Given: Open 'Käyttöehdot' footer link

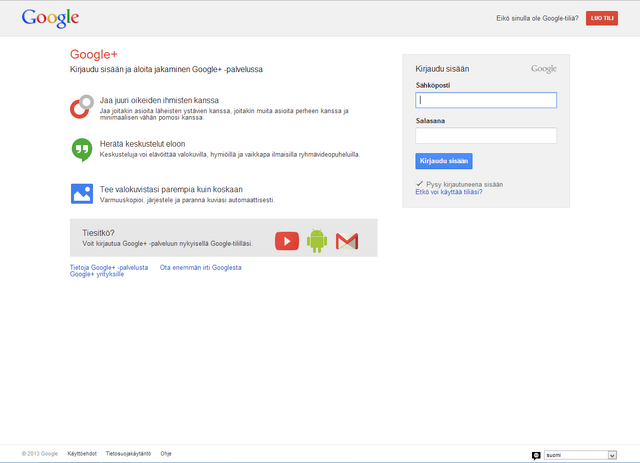Looking at the screenshot, I should point(82,454).
